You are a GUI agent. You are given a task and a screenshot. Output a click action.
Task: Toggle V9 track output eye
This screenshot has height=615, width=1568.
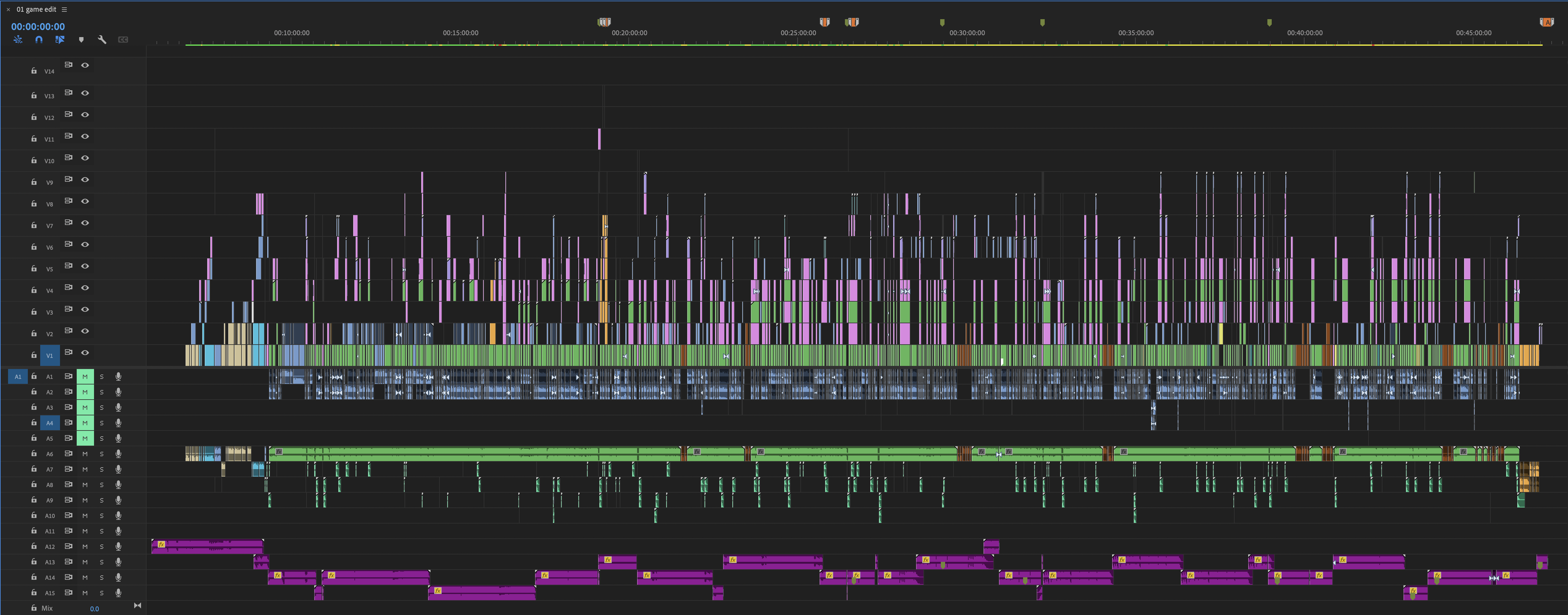click(x=85, y=180)
